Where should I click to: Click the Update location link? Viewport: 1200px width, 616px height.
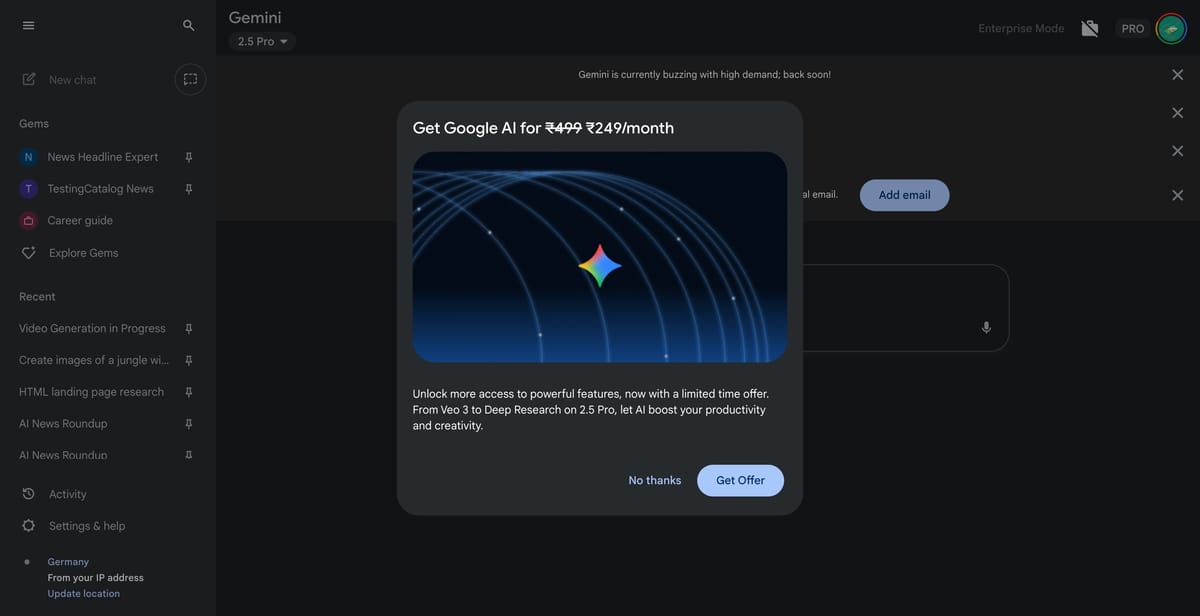coord(84,594)
